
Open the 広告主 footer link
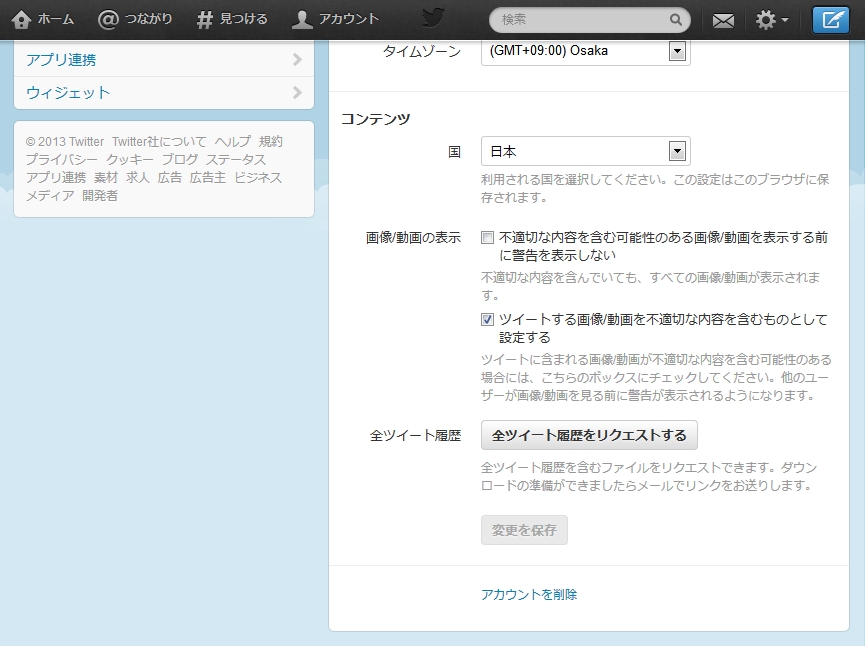click(207, 178)
